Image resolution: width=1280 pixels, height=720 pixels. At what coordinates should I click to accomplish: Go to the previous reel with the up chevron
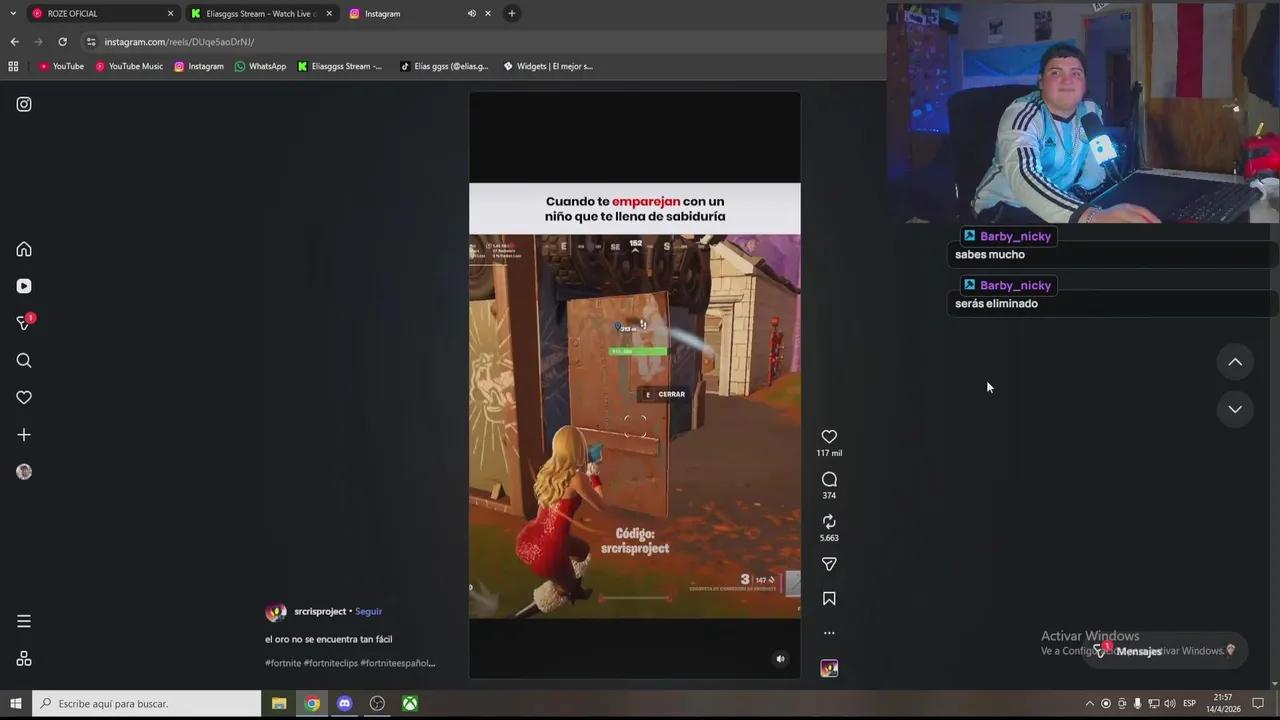pos(1235,362)
